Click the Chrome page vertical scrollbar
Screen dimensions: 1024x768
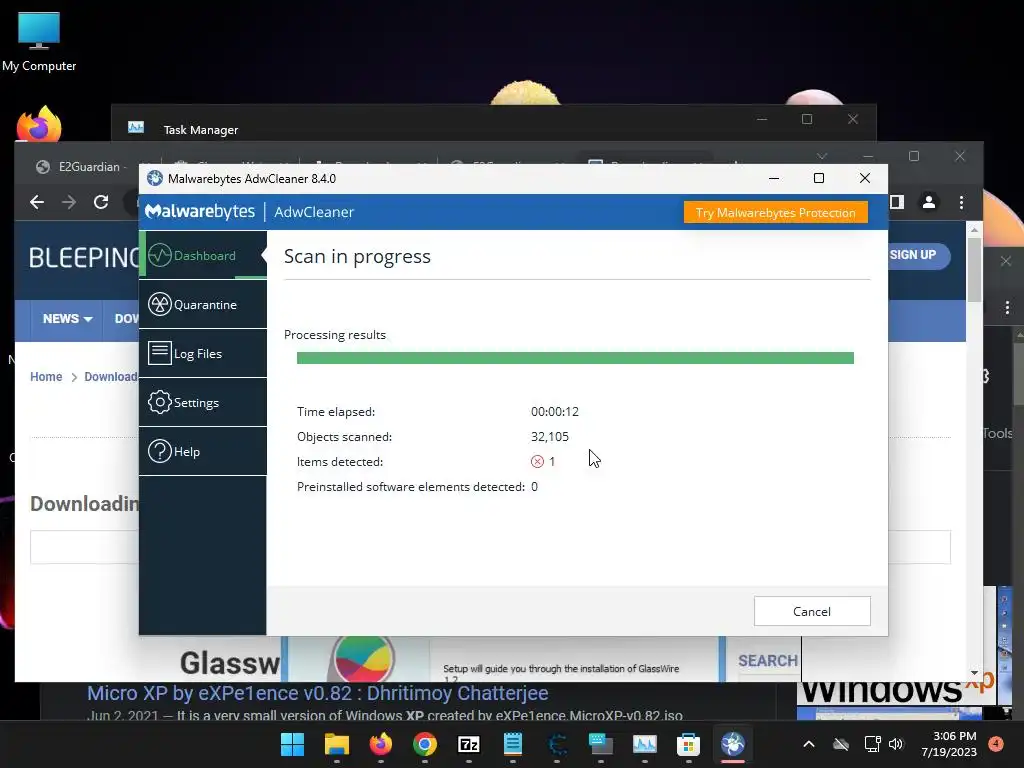(x=974, y=269)
